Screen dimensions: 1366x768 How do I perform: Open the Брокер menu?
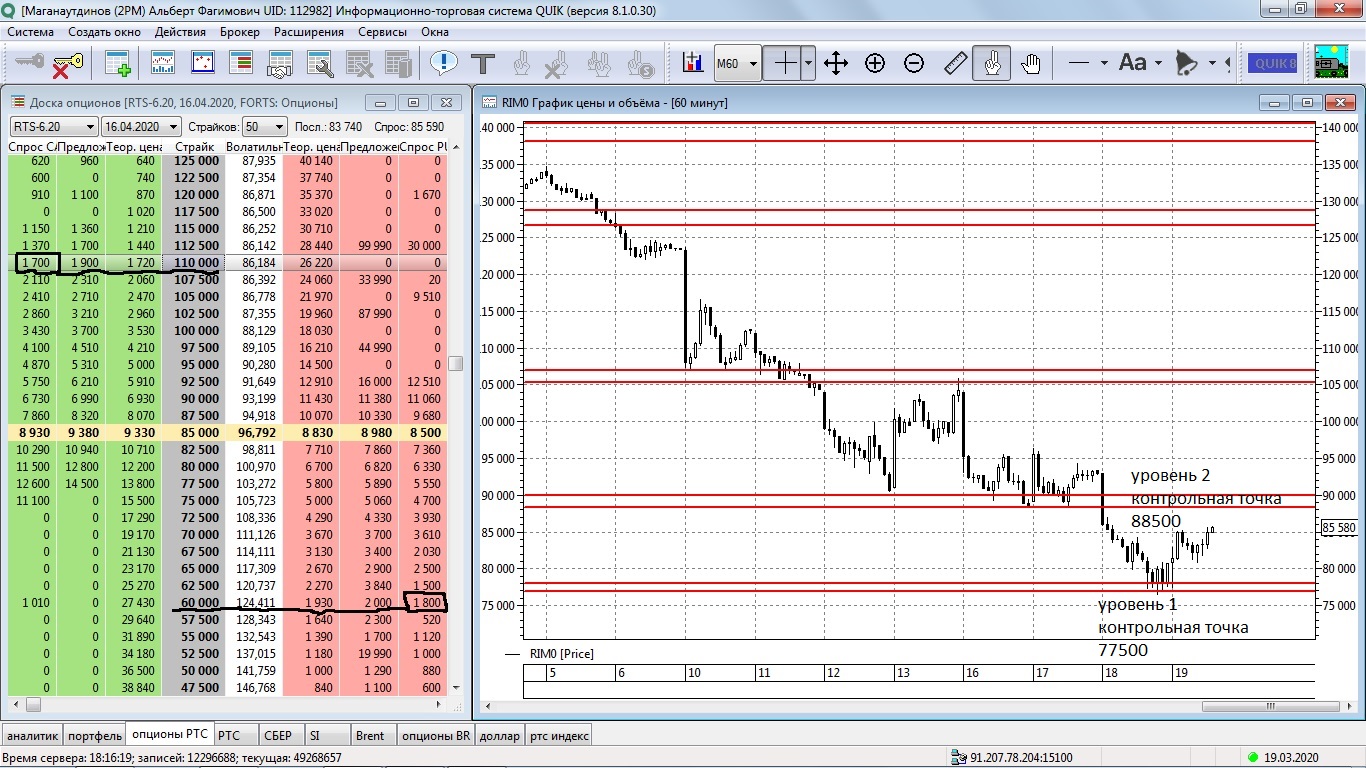point(240,32)
